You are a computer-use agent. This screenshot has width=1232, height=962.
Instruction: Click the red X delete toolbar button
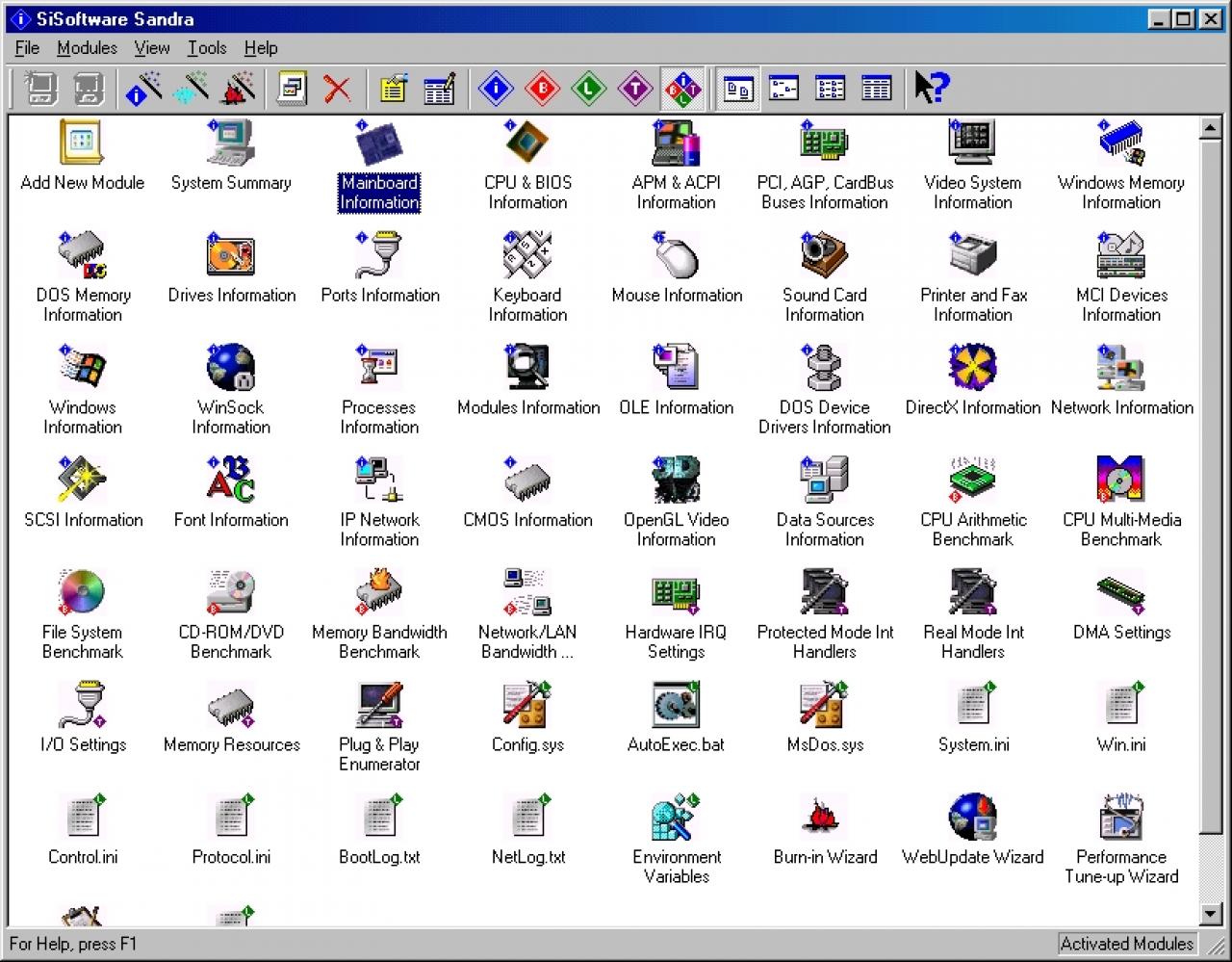[x=337, y=89]
